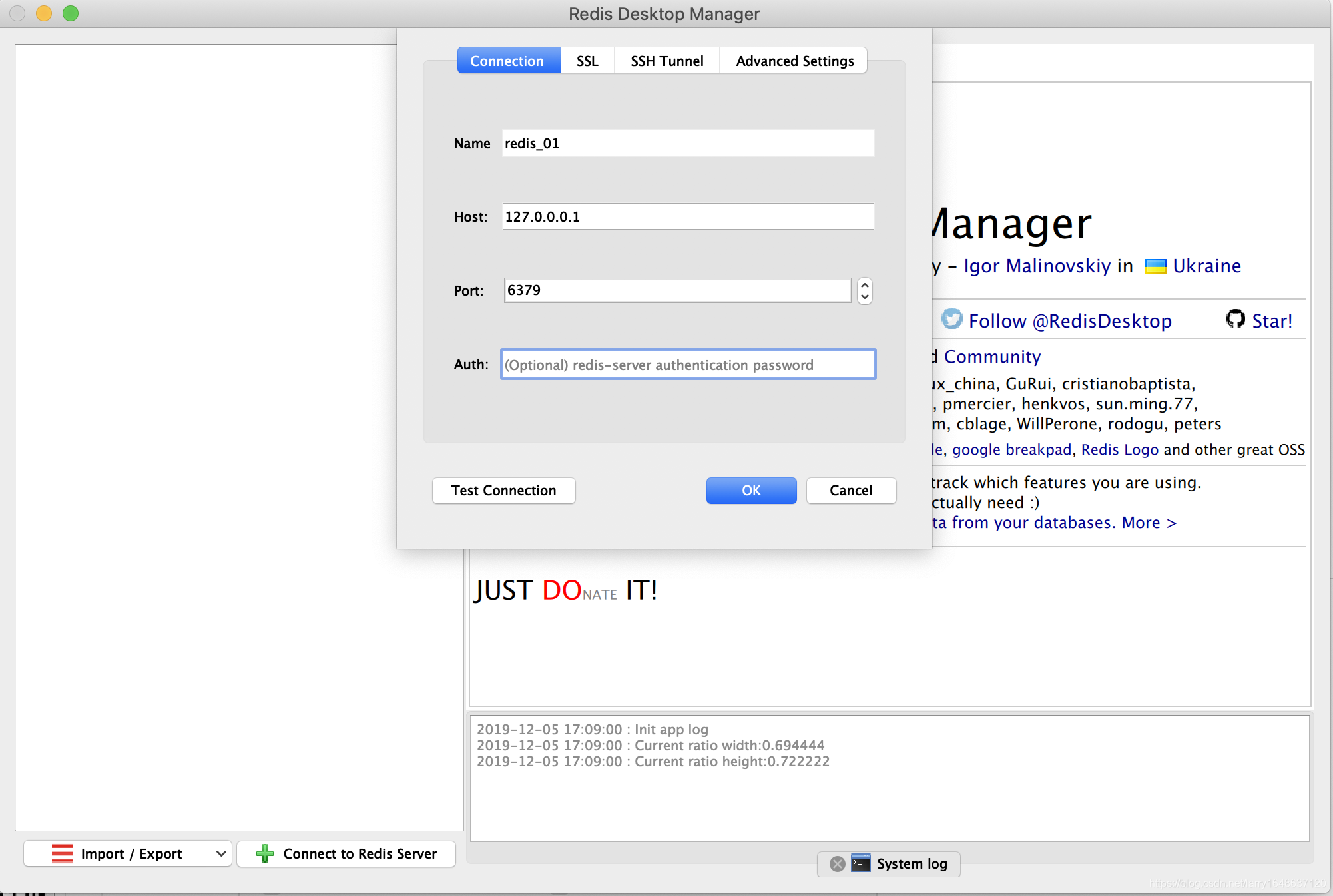
Task: Click the GitHub octocat icon
Action: (x=1235, y=320)
